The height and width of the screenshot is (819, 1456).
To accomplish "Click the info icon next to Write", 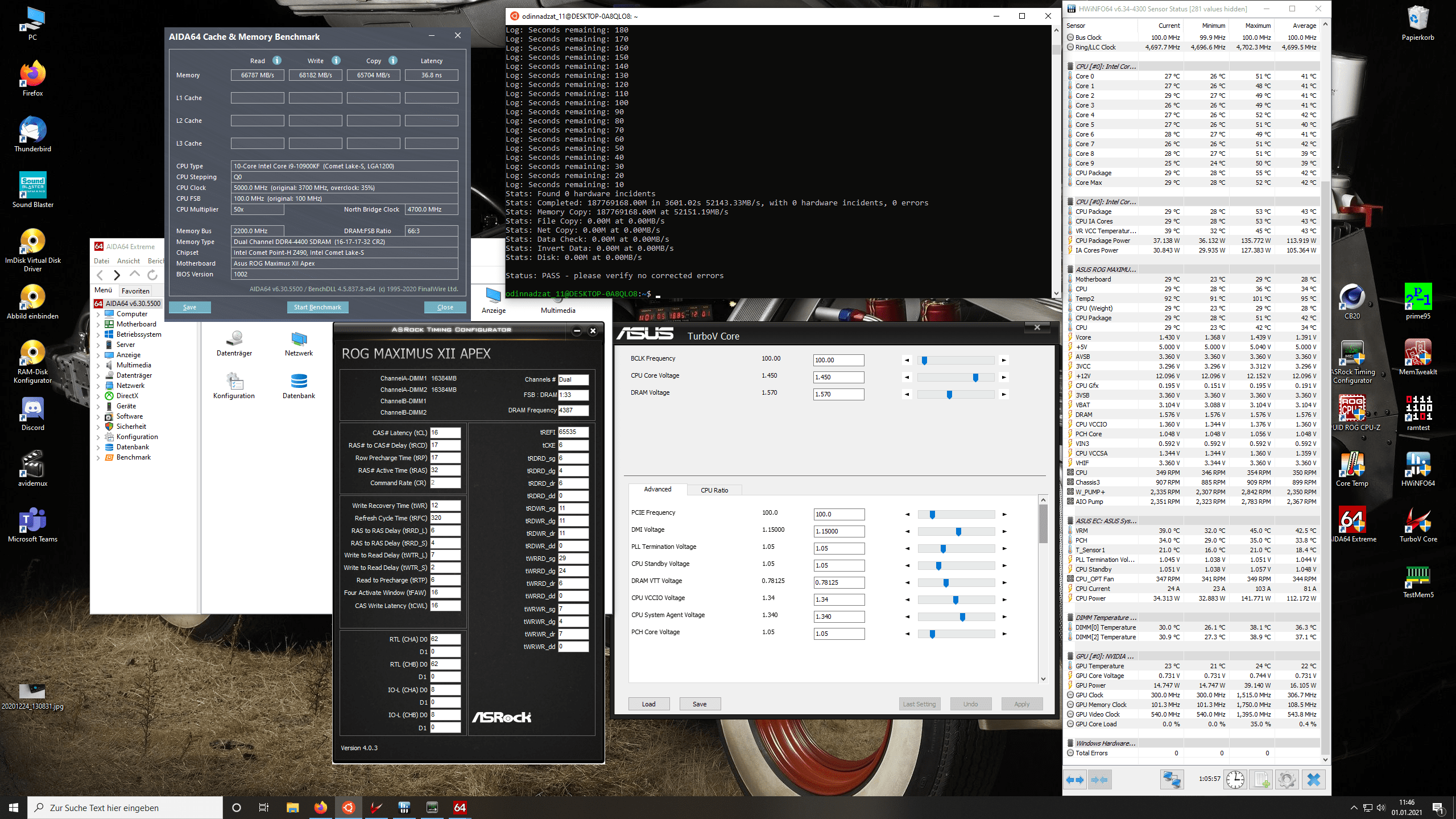I will (336, 60).
